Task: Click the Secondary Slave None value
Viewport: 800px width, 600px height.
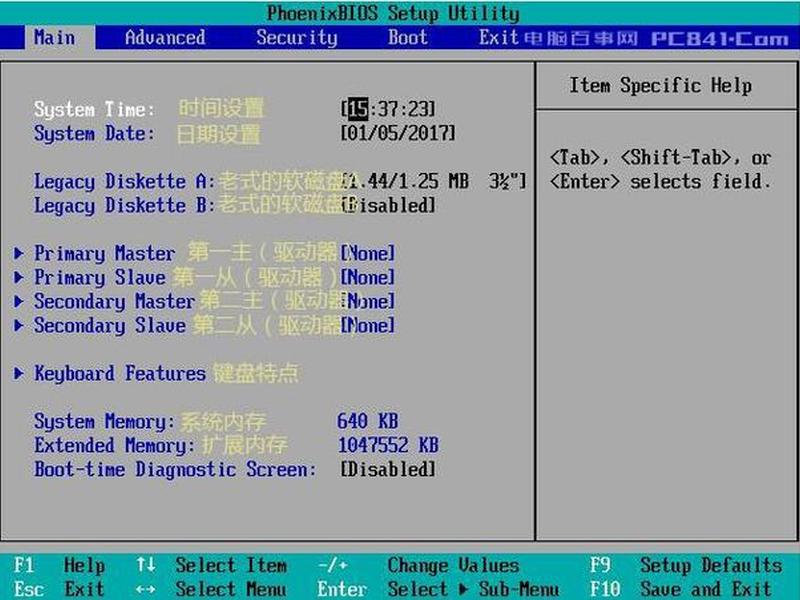Action: click(368, 325)
